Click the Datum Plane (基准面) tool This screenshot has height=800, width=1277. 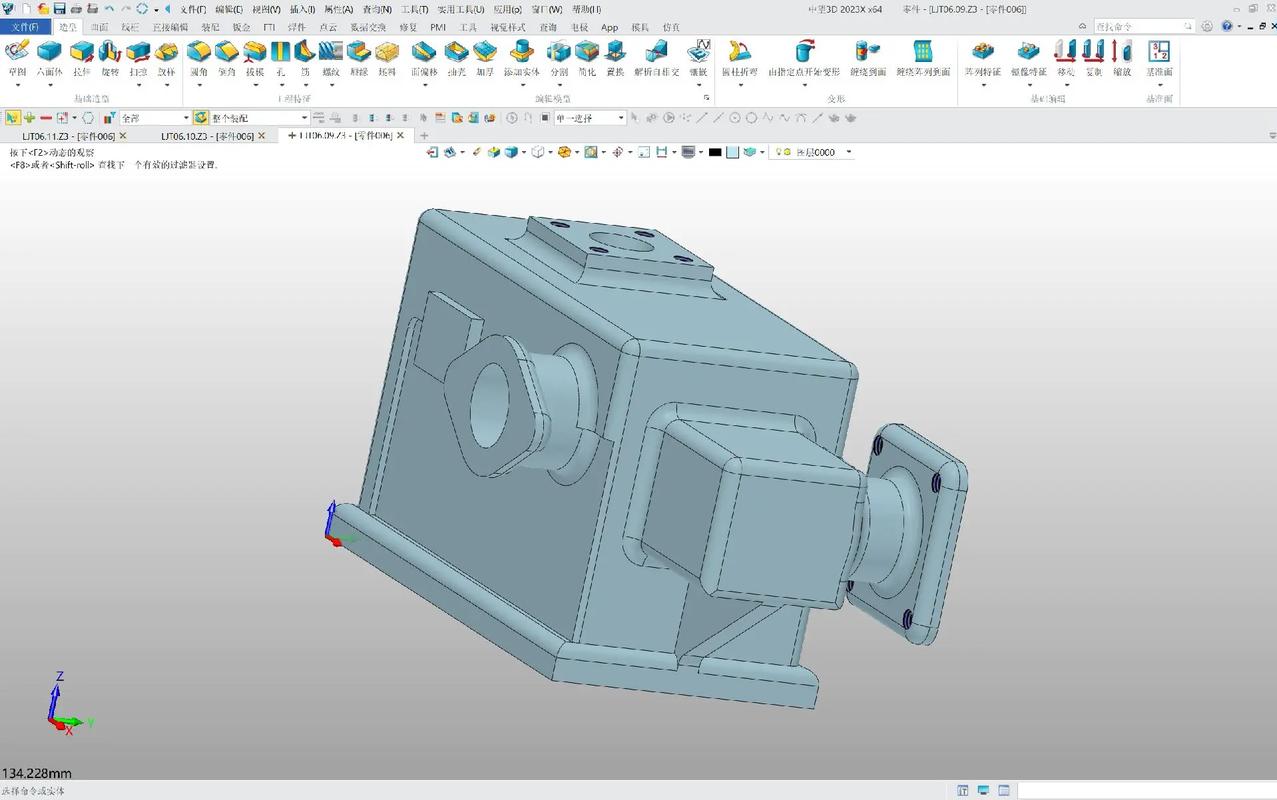[1158, 60]
